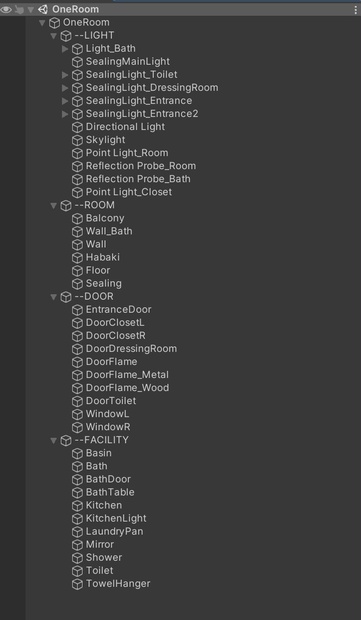Screen dimensions: 361x620
Task: Select Point Light_Closet in hierarchy
Action: point(129,192)
